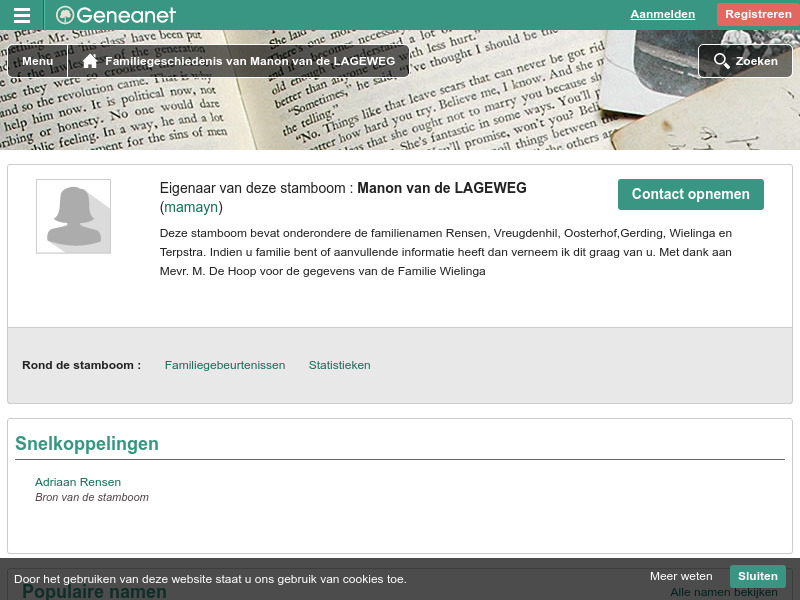The height and width of the screenshot is (600, 800).
Task: Open the Familiegebeurtenissen page
Action: [x=224, y=365]
